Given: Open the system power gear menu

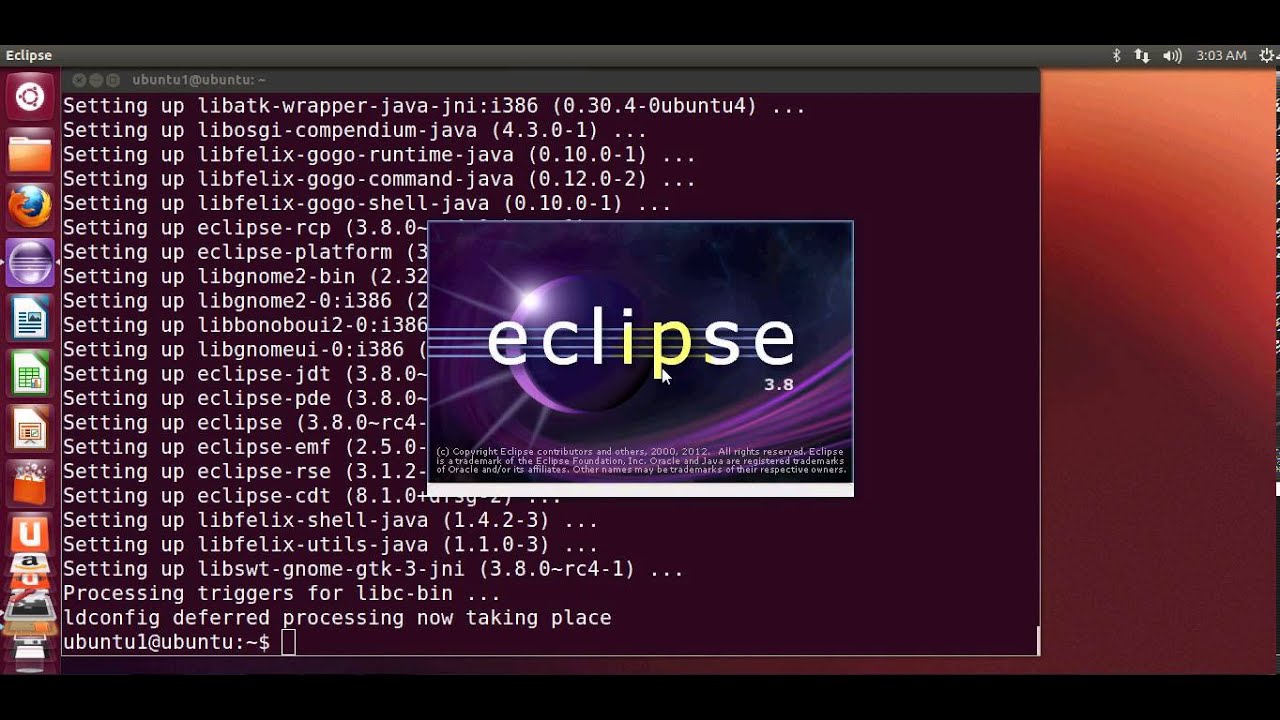Looking at the screenshot, I should tap(1268, 56).
